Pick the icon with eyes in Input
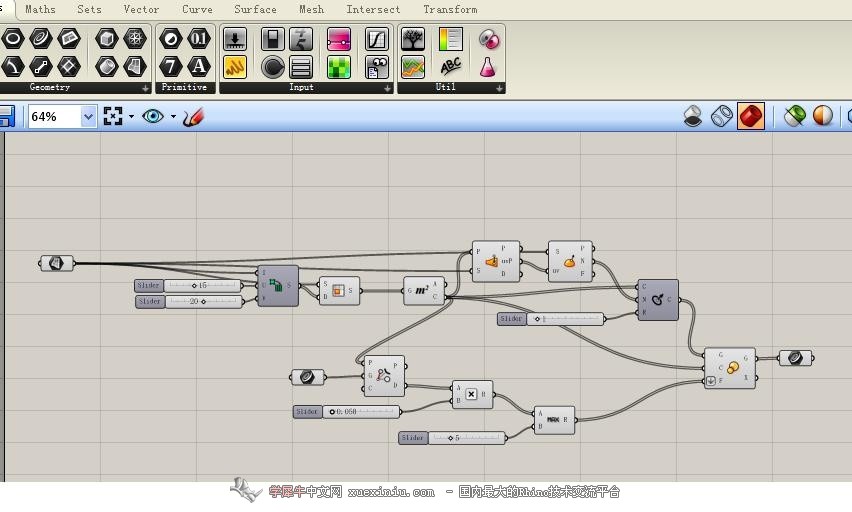852x512 pixels. point(377,67)
